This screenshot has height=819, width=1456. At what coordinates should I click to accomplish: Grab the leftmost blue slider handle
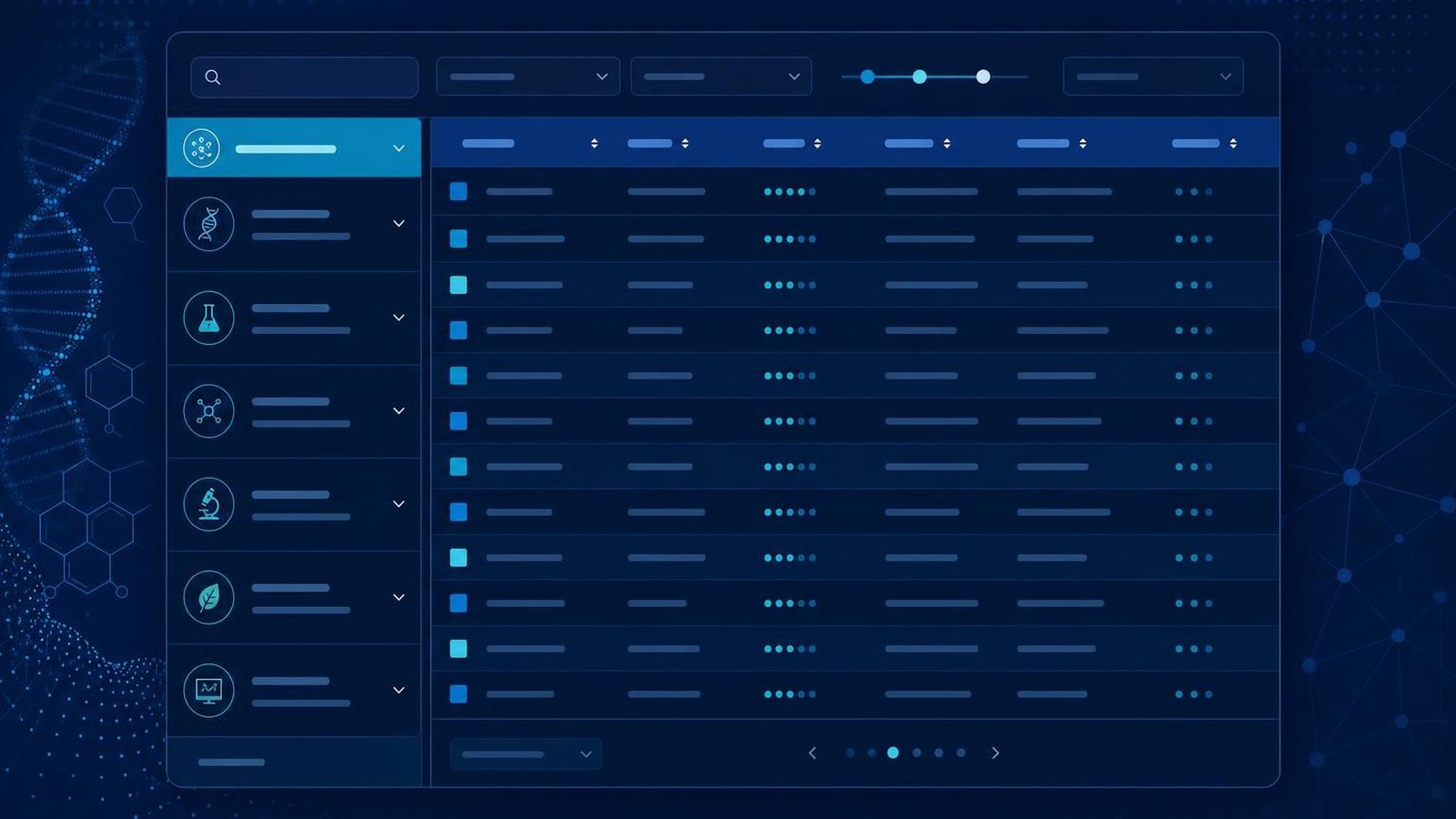click(867, 76)
